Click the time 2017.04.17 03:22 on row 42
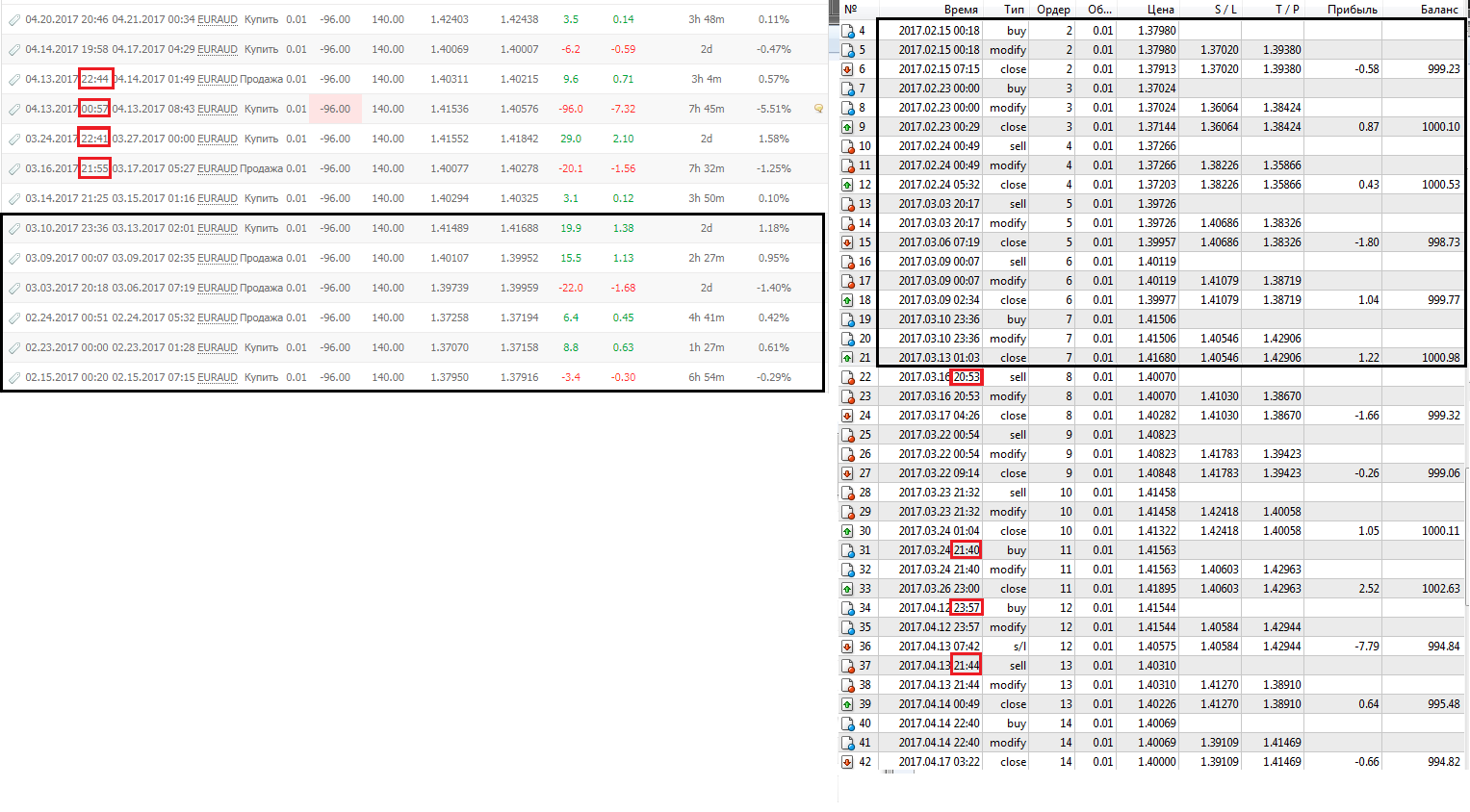 pos(939,762)
